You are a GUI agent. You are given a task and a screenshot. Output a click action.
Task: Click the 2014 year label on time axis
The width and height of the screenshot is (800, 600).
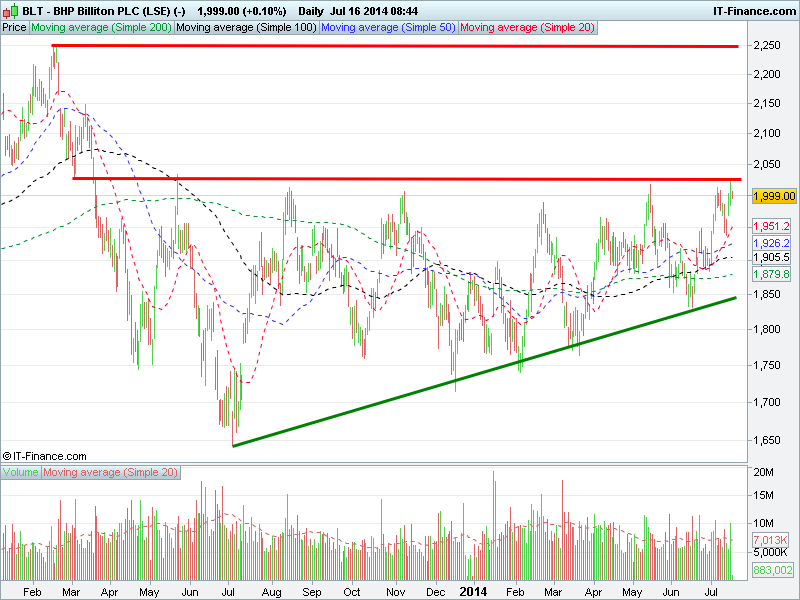(x=473, y=592)
